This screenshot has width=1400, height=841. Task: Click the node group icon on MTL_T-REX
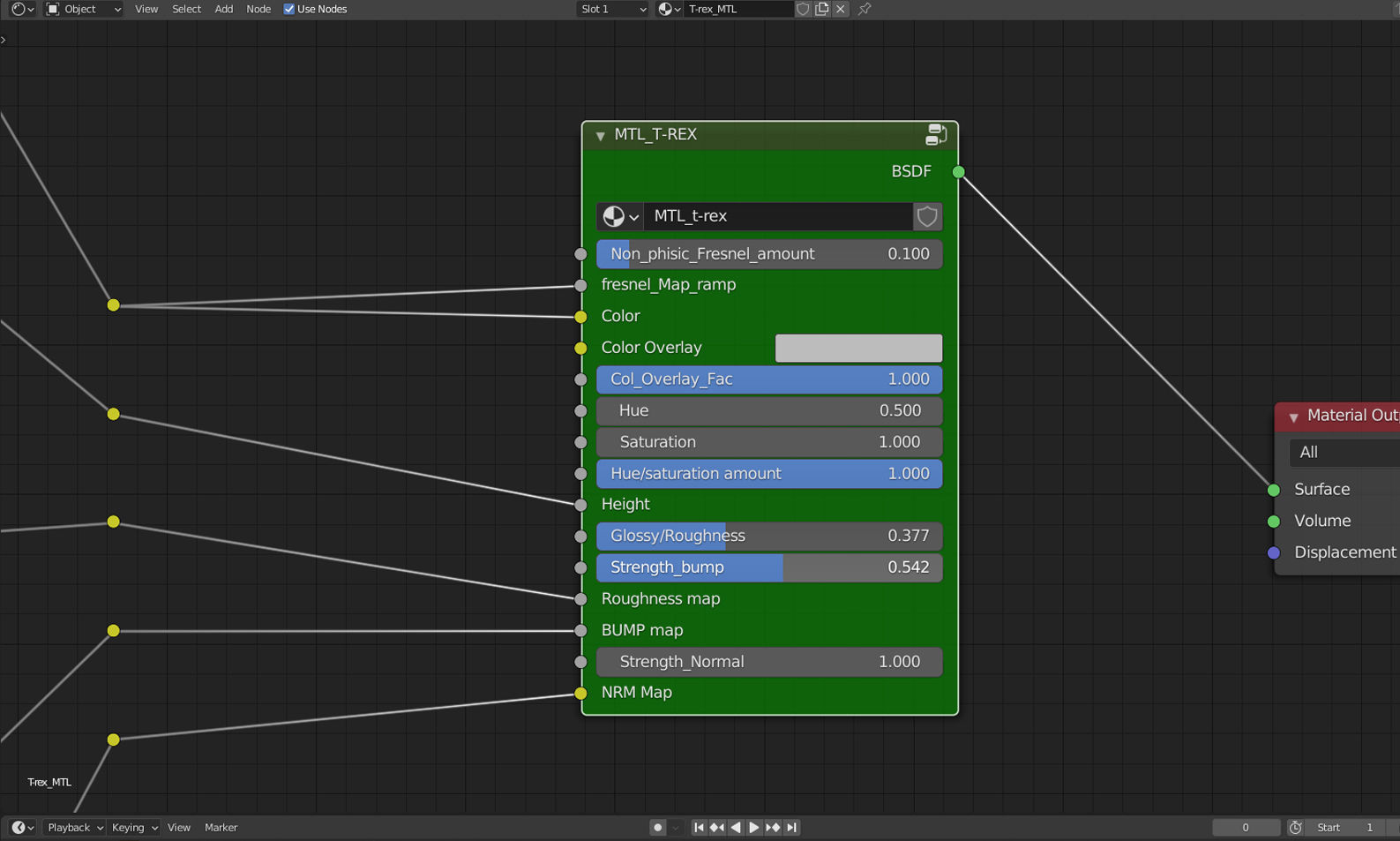click(936, 134)
